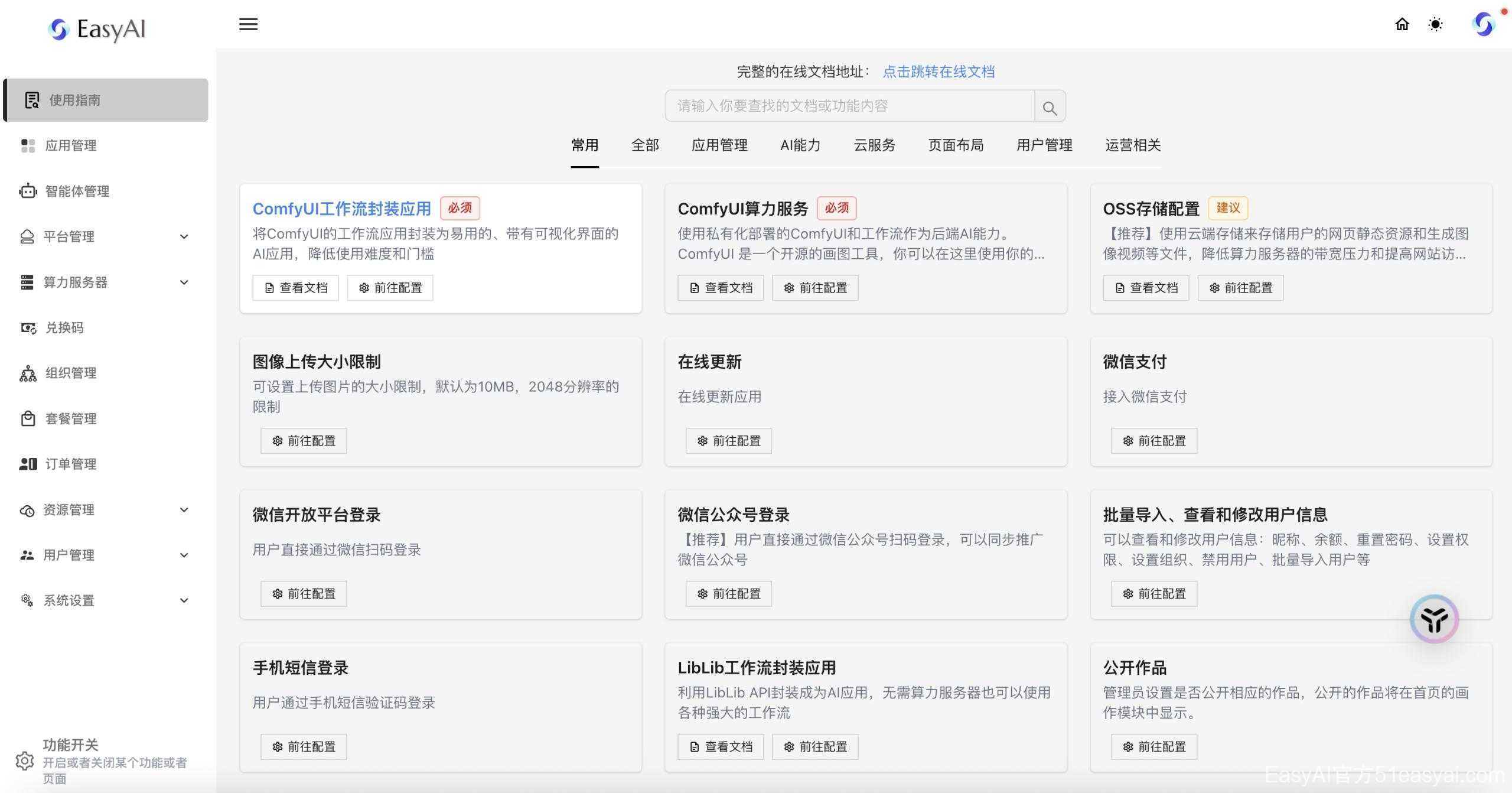Select 使用指南 icon in sidebar

tap(32, 100)
